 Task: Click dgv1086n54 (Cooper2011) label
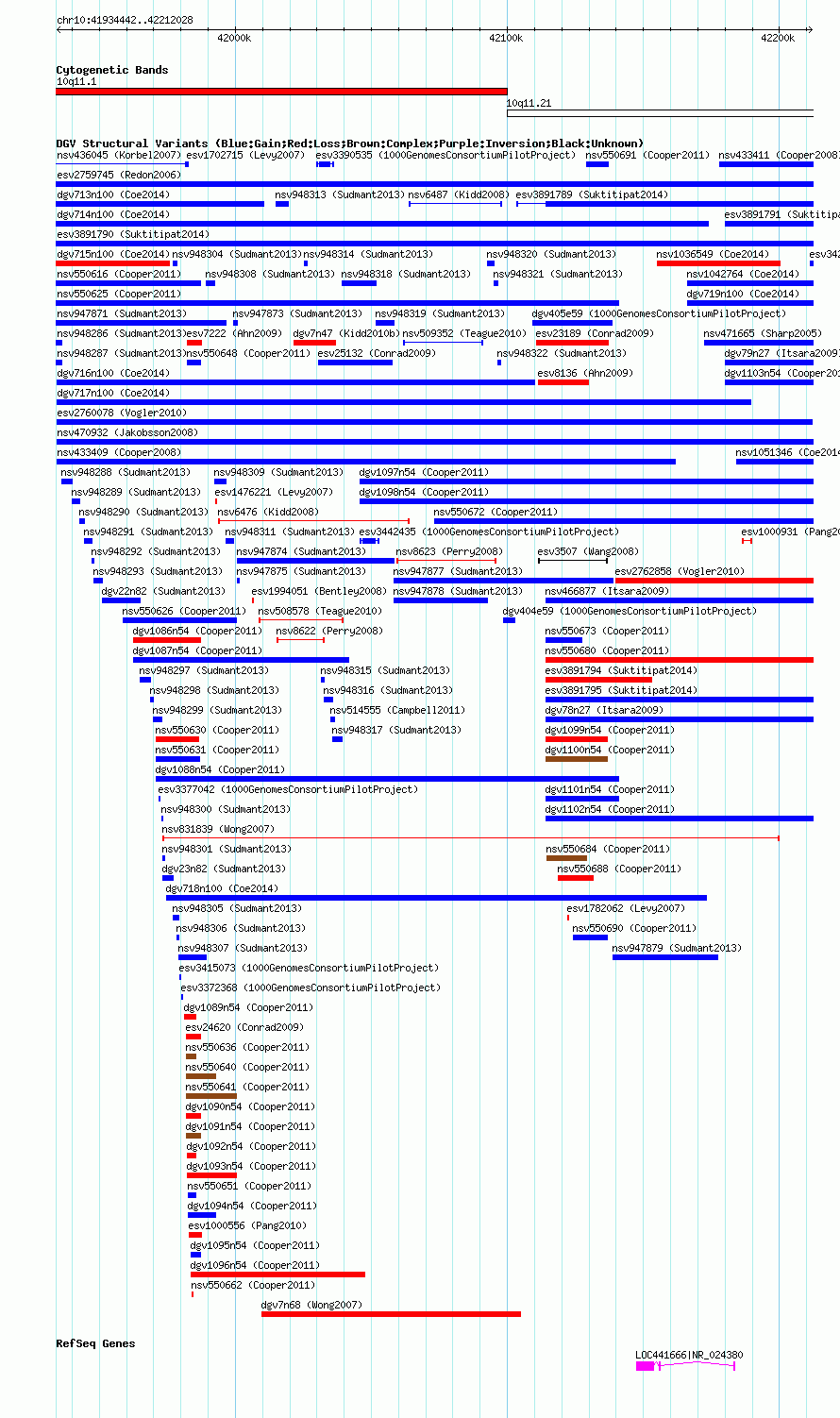tap(197, 631)
